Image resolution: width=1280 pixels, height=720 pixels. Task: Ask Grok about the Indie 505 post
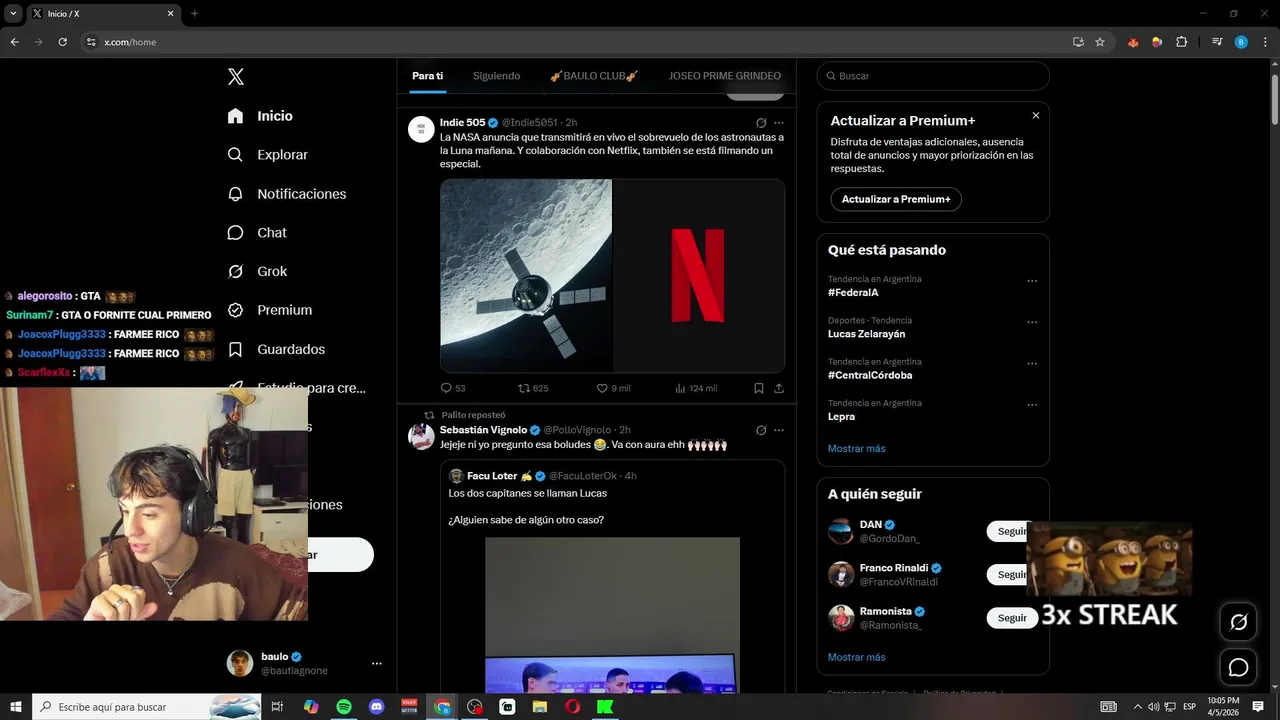[x=761, y=122]
